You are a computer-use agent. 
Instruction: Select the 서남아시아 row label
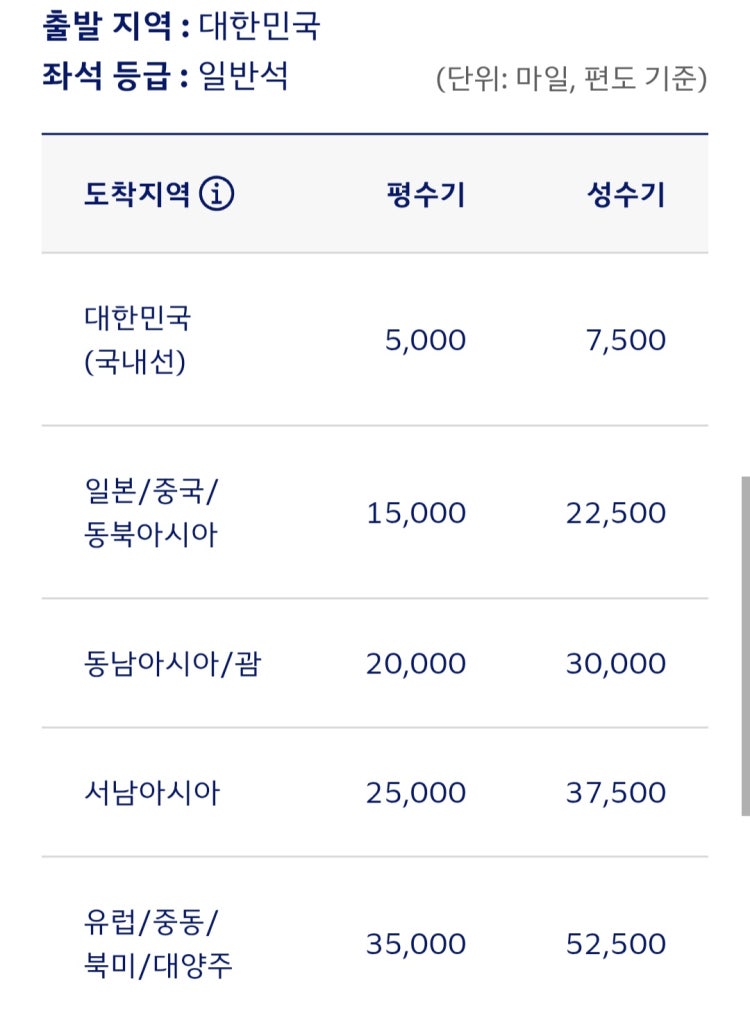(x=152, y=793)
